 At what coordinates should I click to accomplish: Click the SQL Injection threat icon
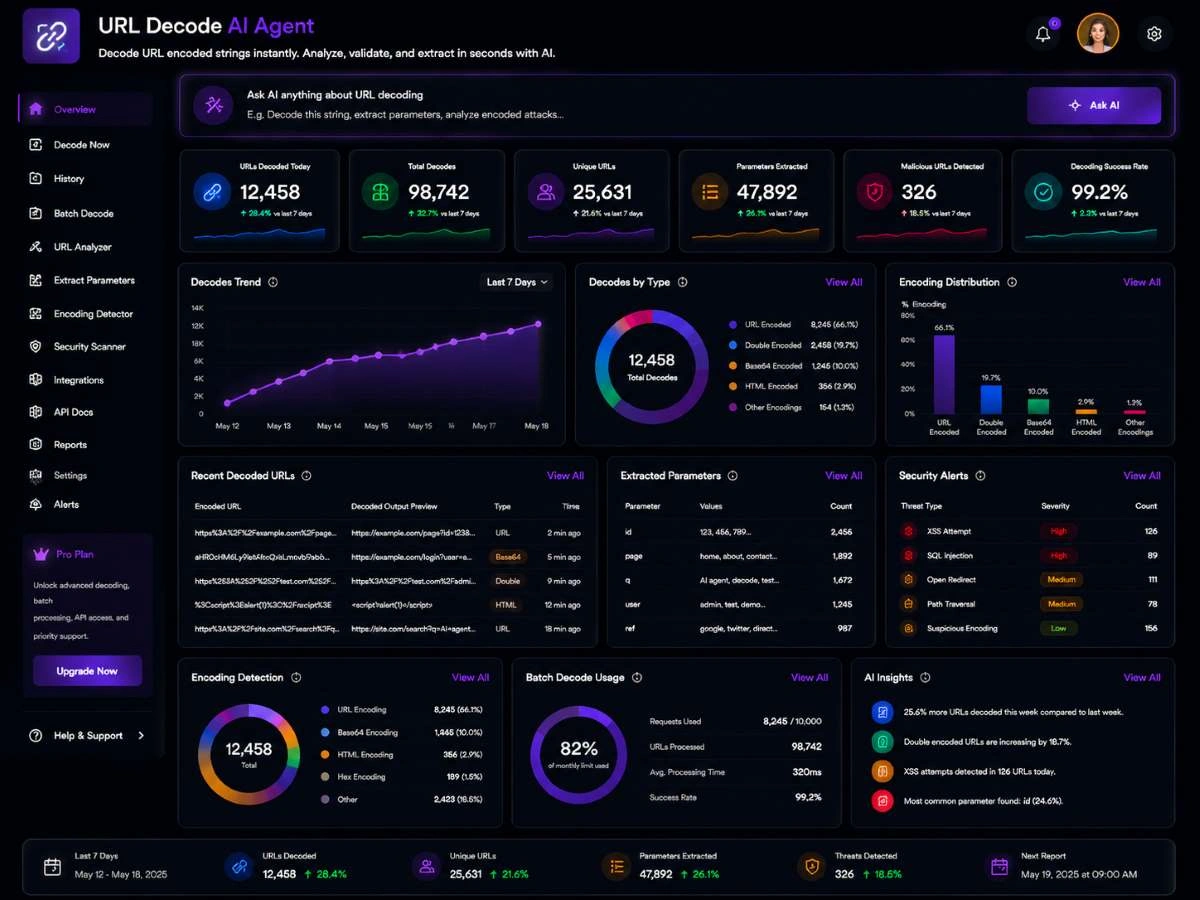pos(909,556)
